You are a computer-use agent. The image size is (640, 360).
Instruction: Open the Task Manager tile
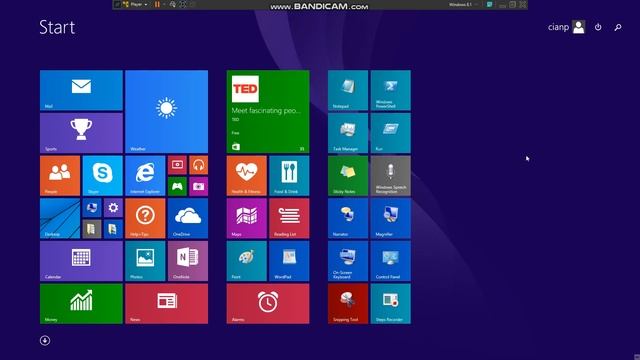(x=348, y=133)
